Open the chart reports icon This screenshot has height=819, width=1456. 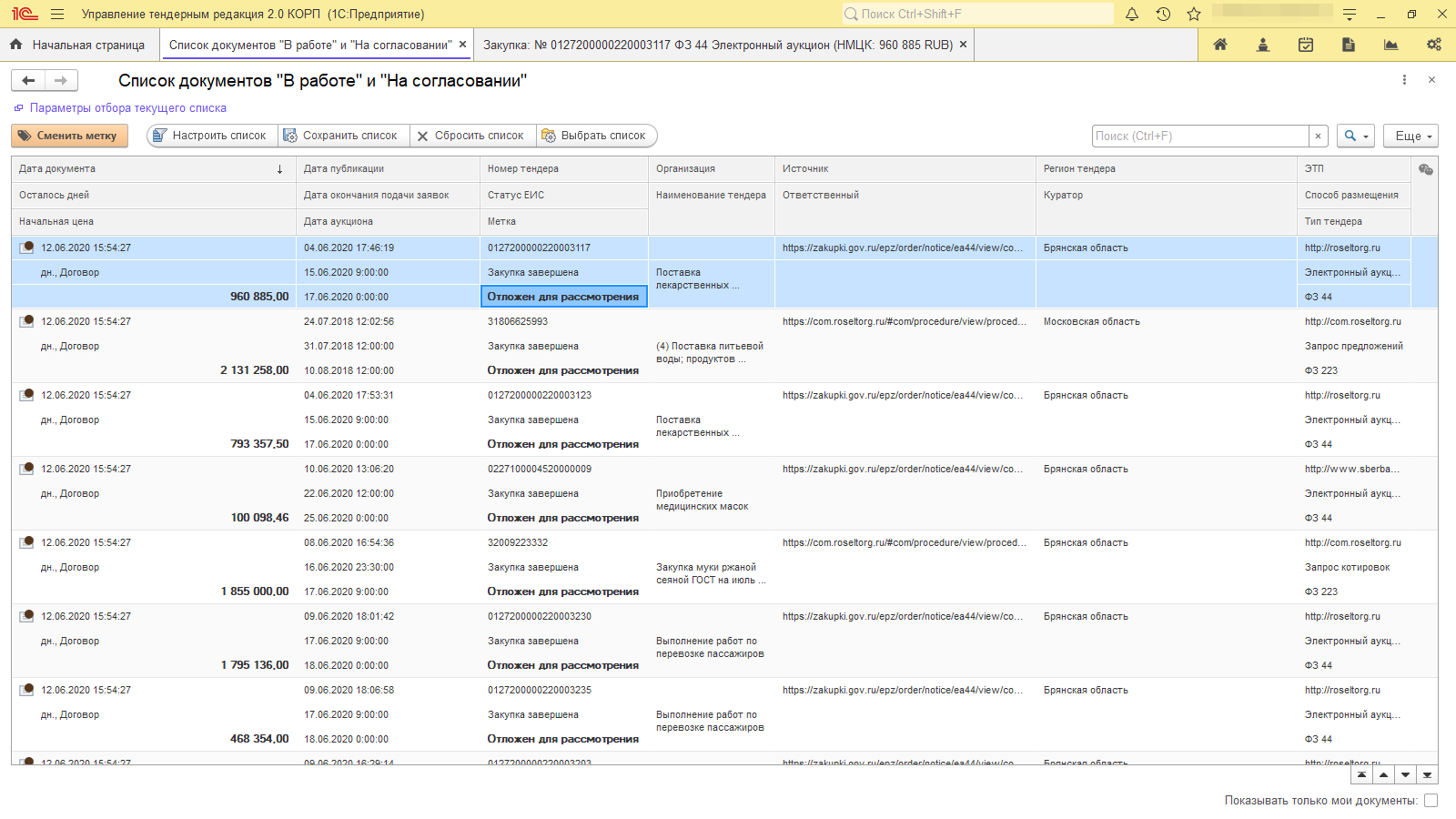click(1390, 45)
